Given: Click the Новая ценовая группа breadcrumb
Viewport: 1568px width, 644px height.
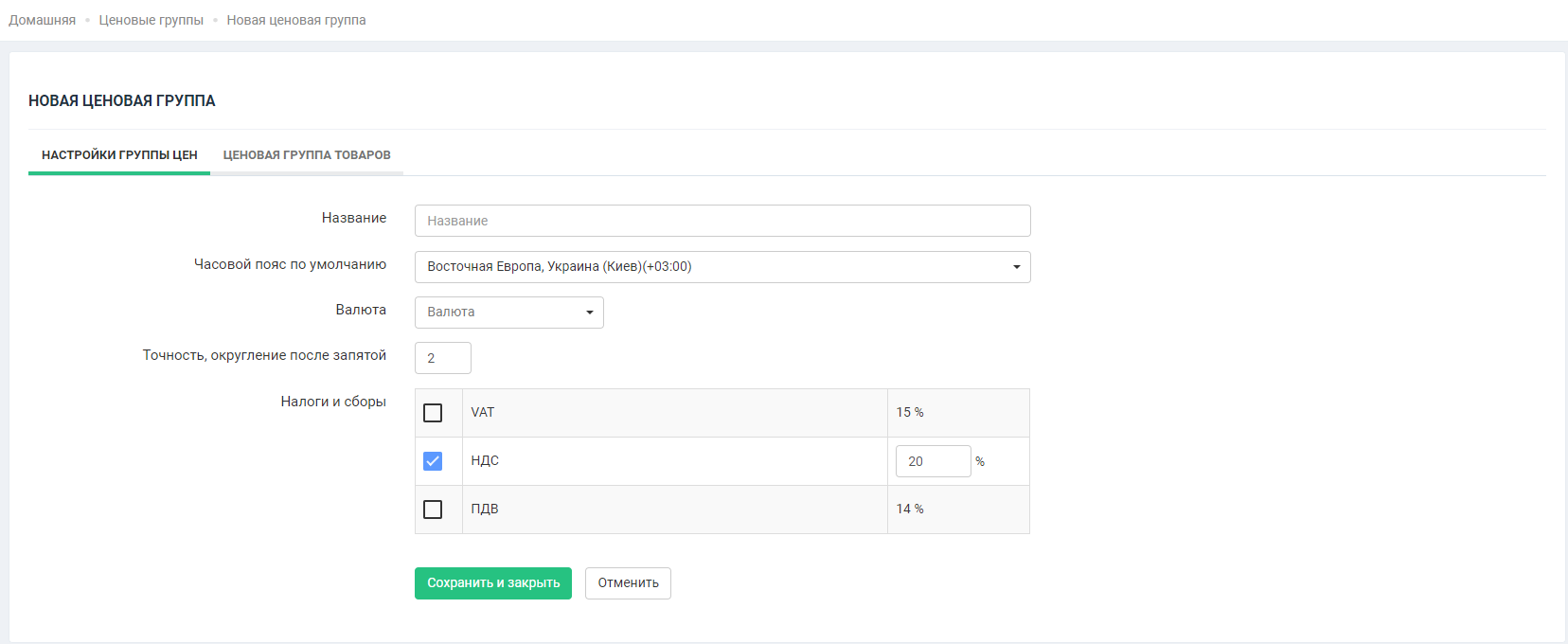Looking at the screenshot, I should tap(295, 20).
